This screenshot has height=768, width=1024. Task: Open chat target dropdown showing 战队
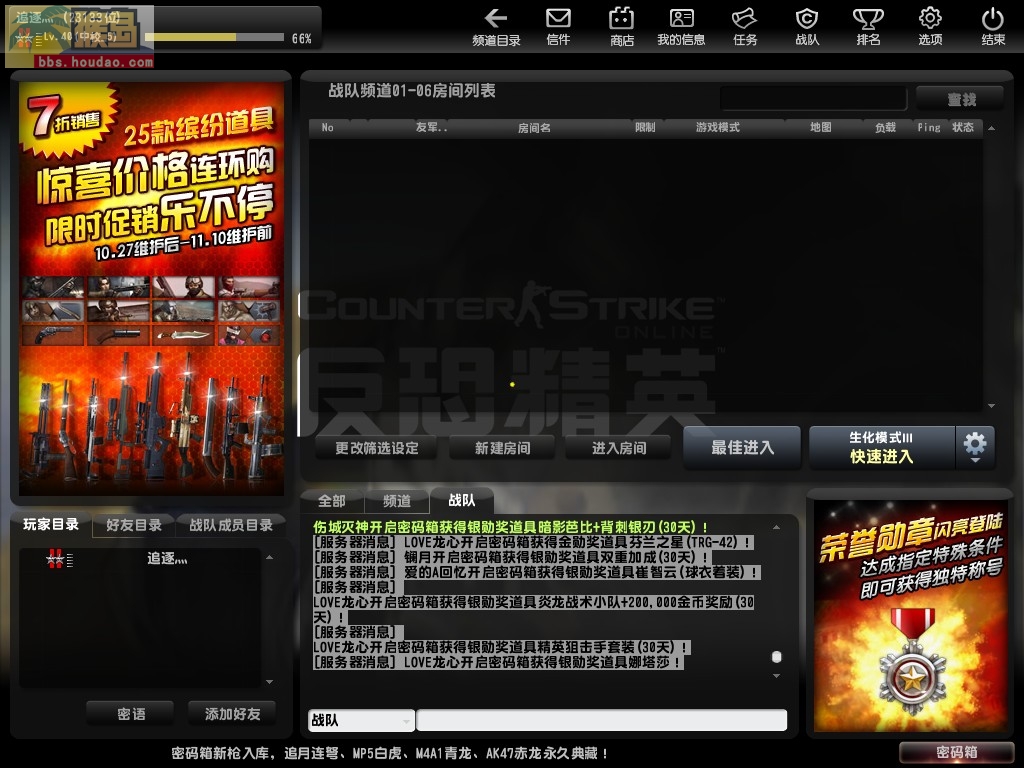coord(361,720)
